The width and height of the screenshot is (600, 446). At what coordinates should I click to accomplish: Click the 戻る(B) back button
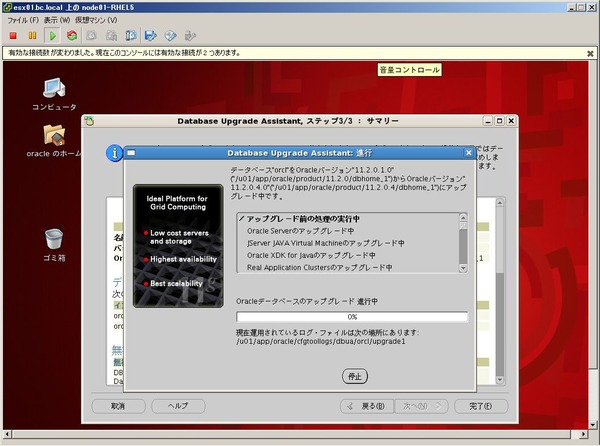tap(367, 406)
